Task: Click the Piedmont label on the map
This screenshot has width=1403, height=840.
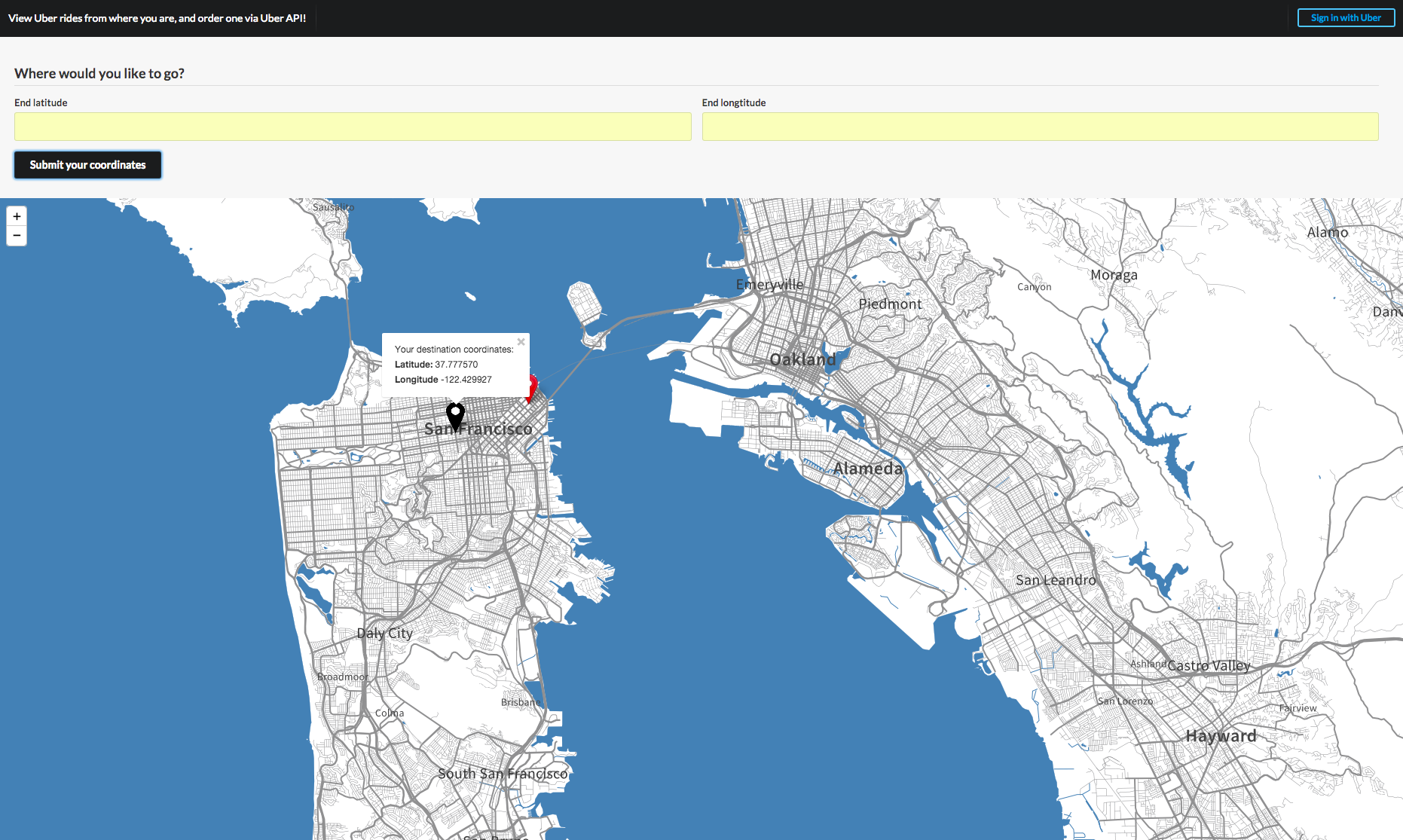Action: (x=890, y=304)
